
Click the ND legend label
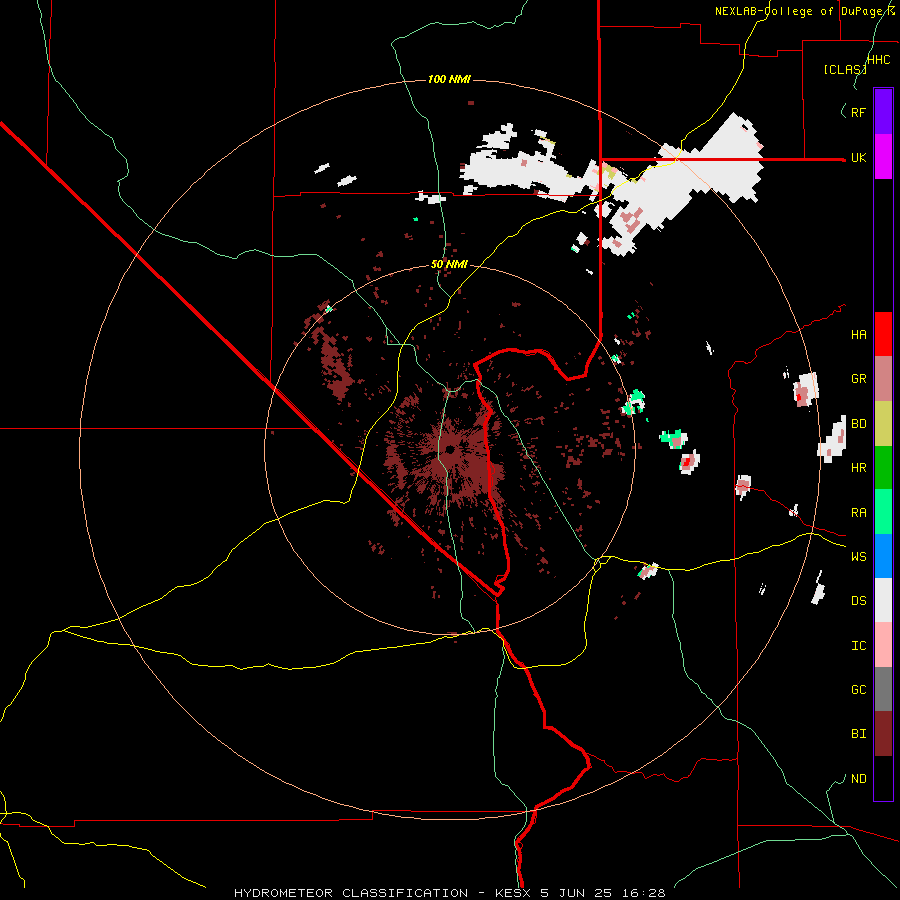[x=858, y=778]
